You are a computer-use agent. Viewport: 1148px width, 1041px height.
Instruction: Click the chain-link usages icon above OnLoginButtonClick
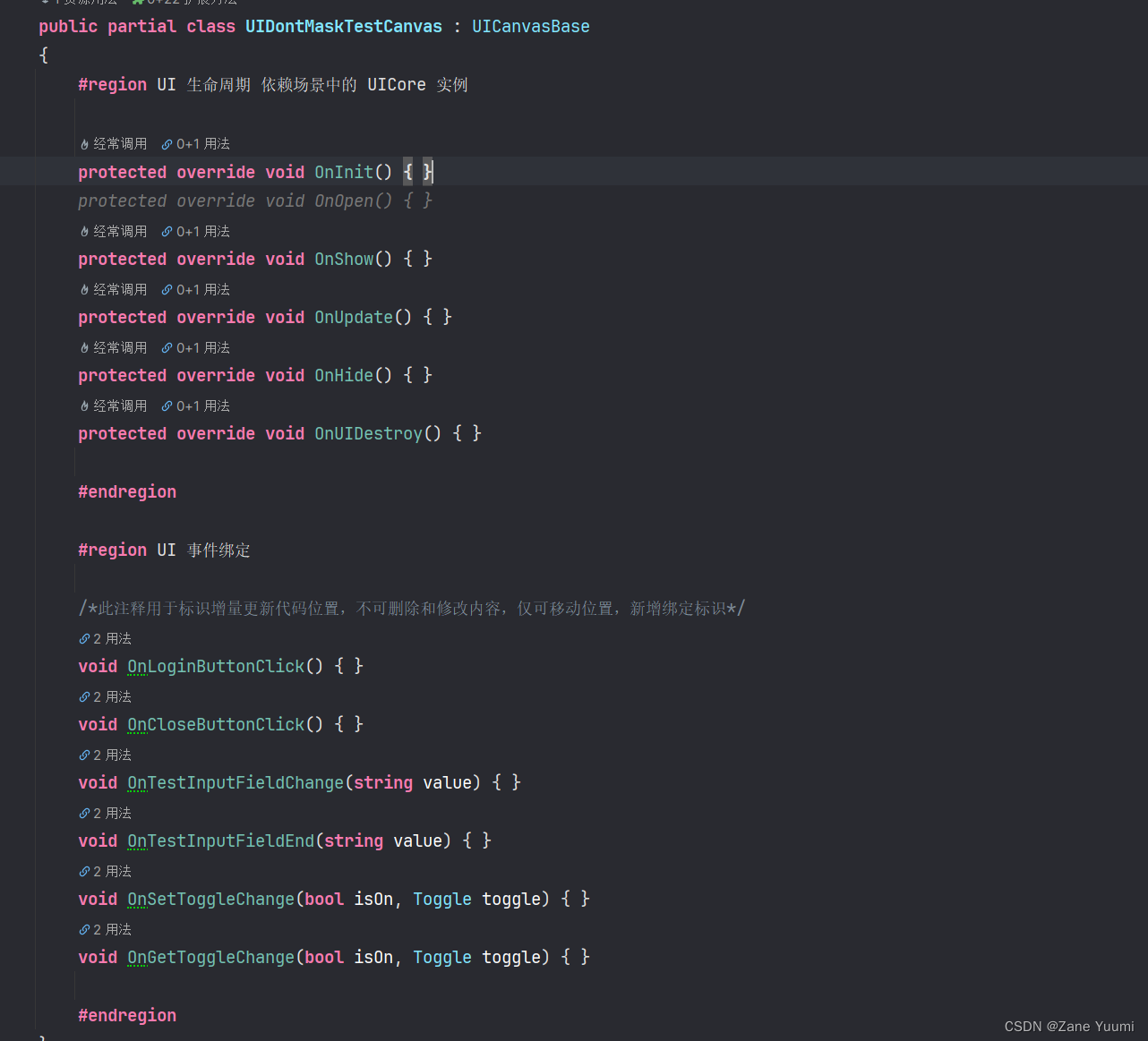[84, 639]
